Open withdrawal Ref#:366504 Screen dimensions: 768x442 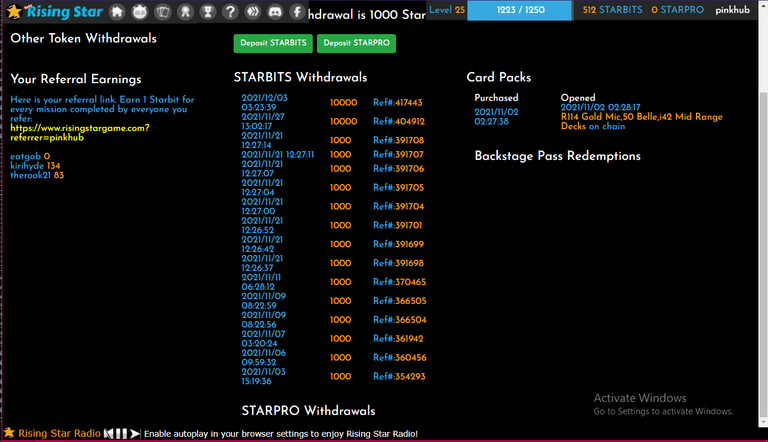pyautogui.click(x=400, y=320)
